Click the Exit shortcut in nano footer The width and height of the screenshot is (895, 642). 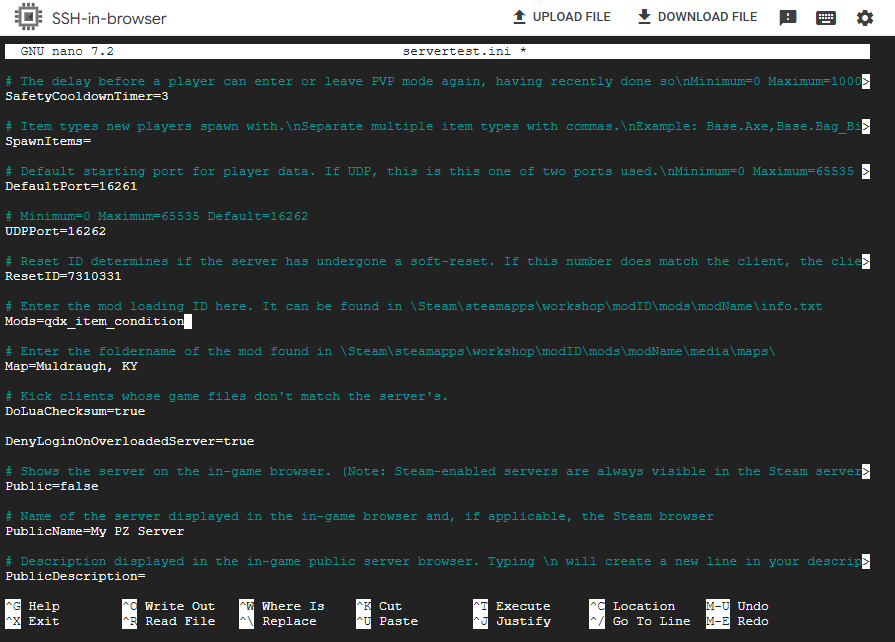(33, 621)
